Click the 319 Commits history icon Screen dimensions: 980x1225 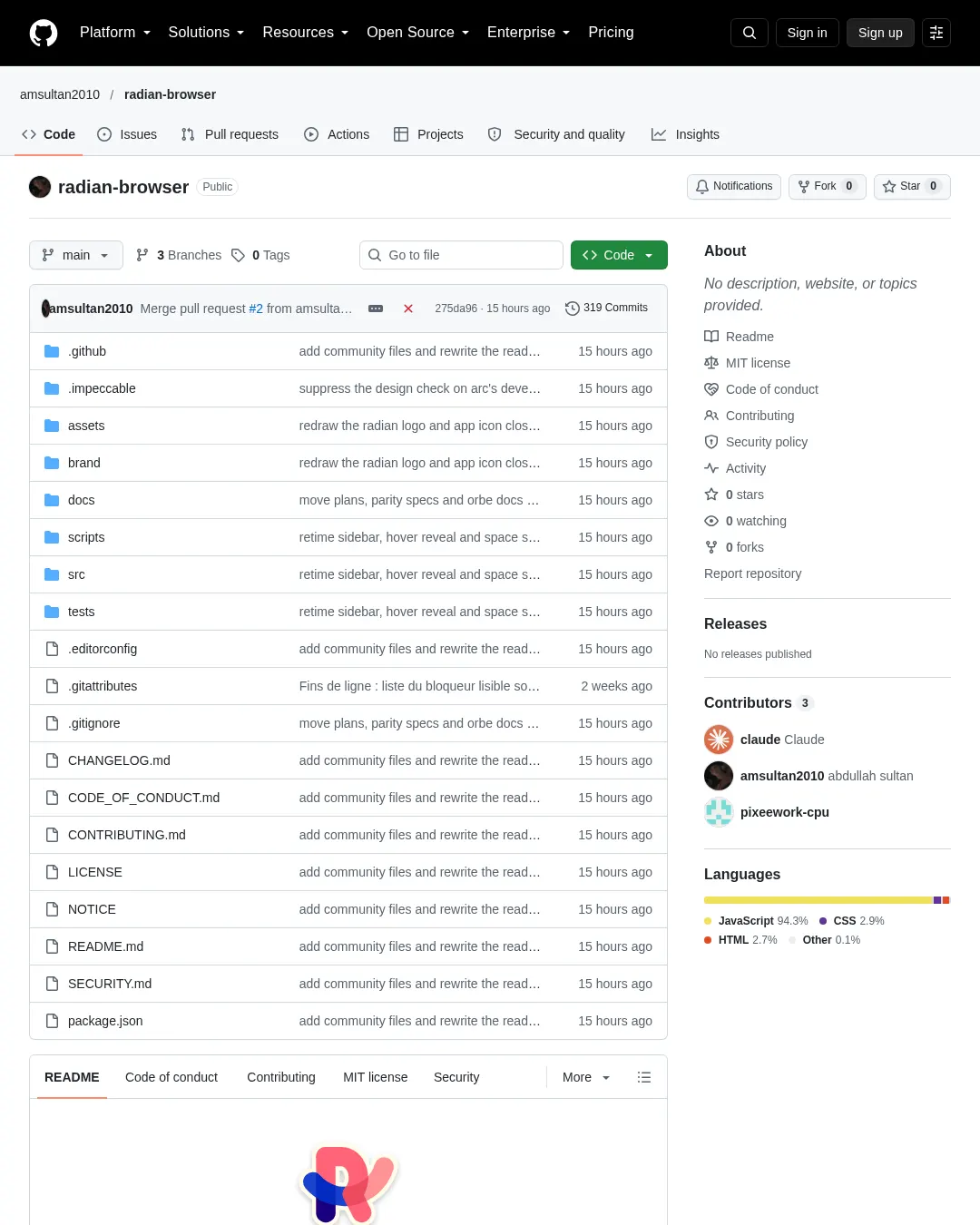pos(573,309)
